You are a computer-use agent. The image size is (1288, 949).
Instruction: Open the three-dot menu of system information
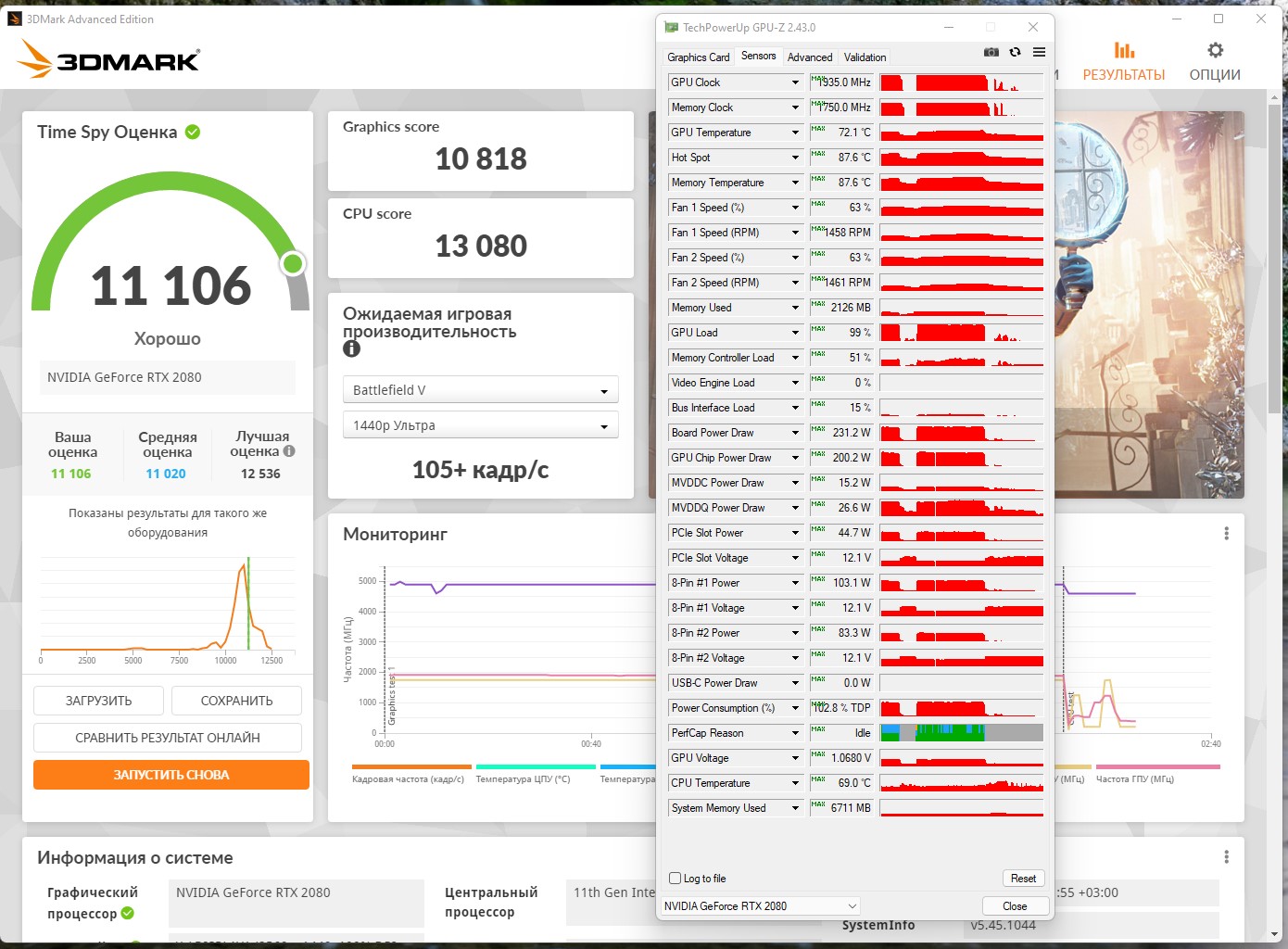1226,857
